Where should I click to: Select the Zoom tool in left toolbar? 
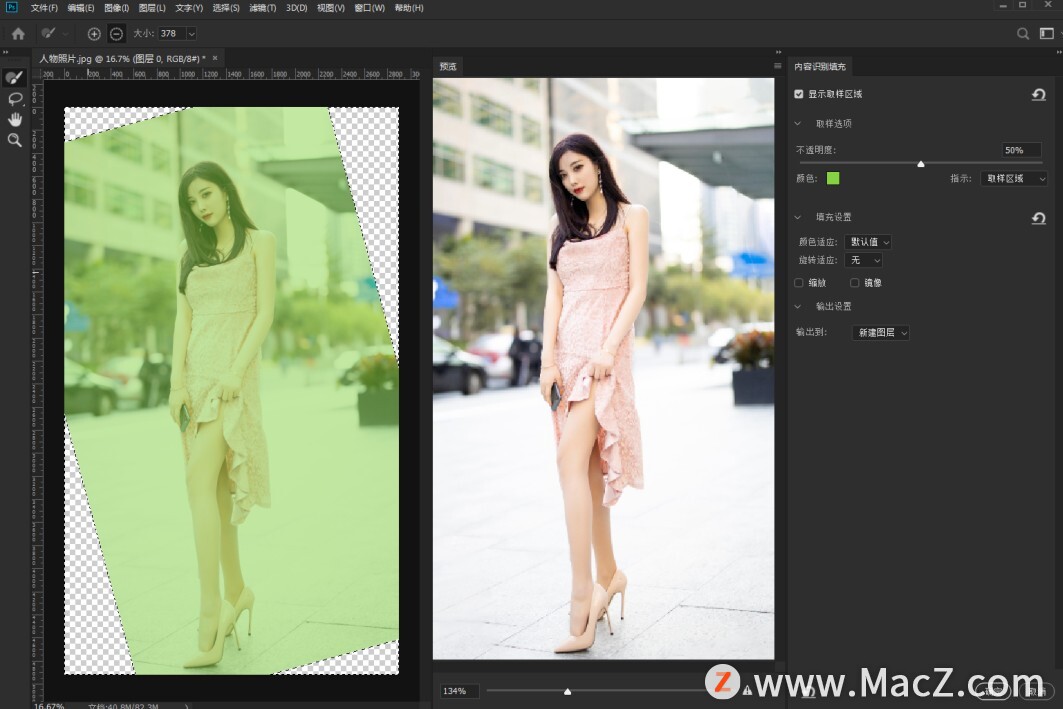[14, 140]
